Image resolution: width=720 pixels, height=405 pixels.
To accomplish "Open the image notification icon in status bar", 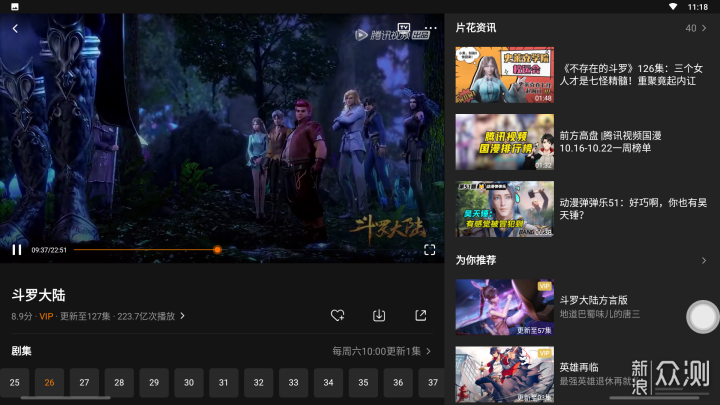I will tap(15, 7).
